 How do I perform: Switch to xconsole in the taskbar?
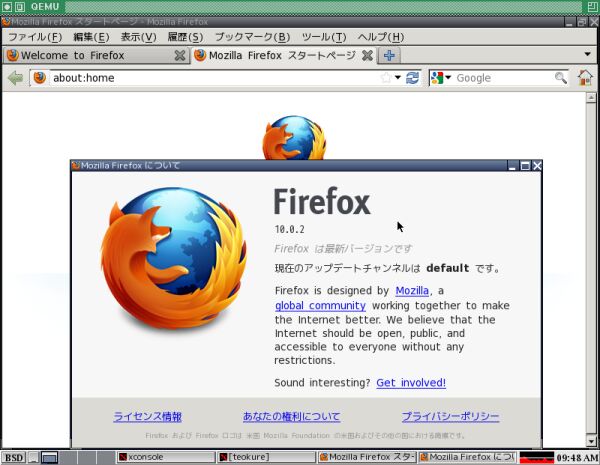165,457
